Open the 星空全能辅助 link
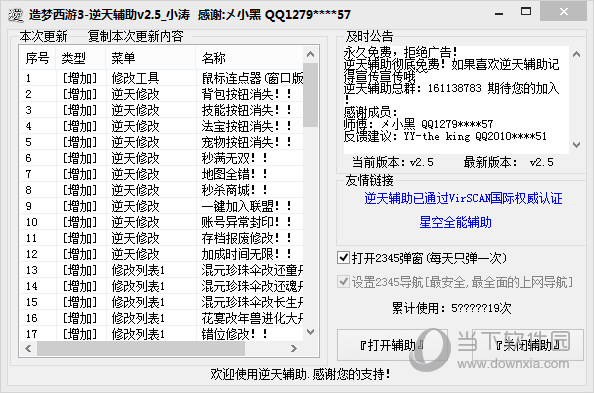The image size is (594, 393). [455, 222]
